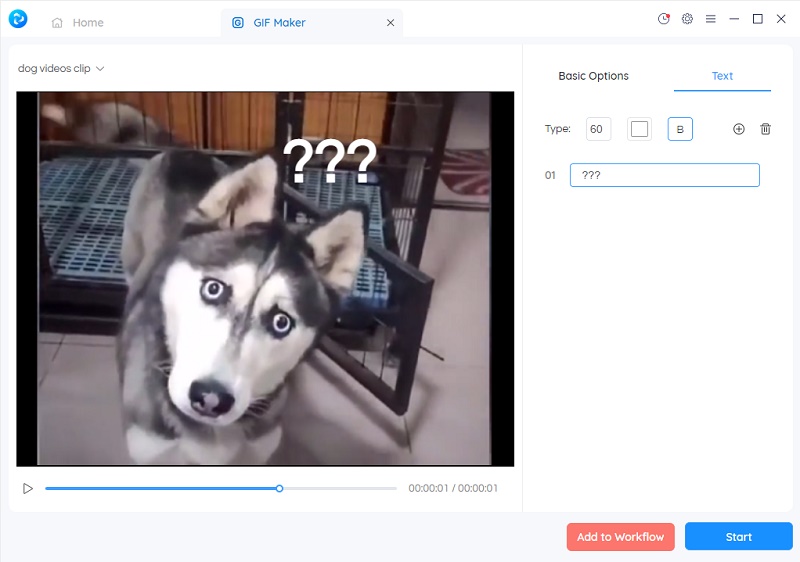Close the GIF Maker tab
Screen dimensions: 800x562
pos(390,23)
